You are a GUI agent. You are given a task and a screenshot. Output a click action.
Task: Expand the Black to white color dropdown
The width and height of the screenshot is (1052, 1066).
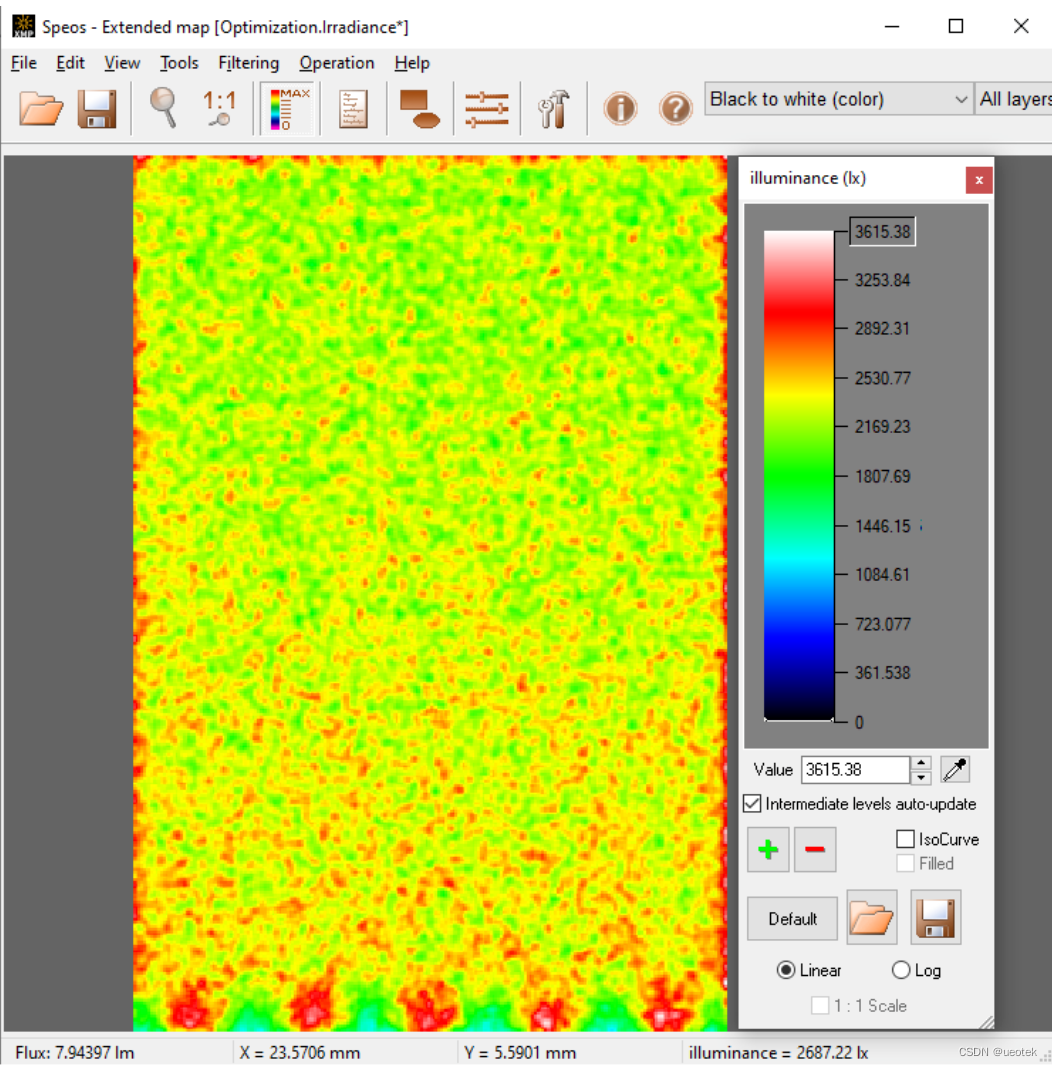[x=960, y=99]
